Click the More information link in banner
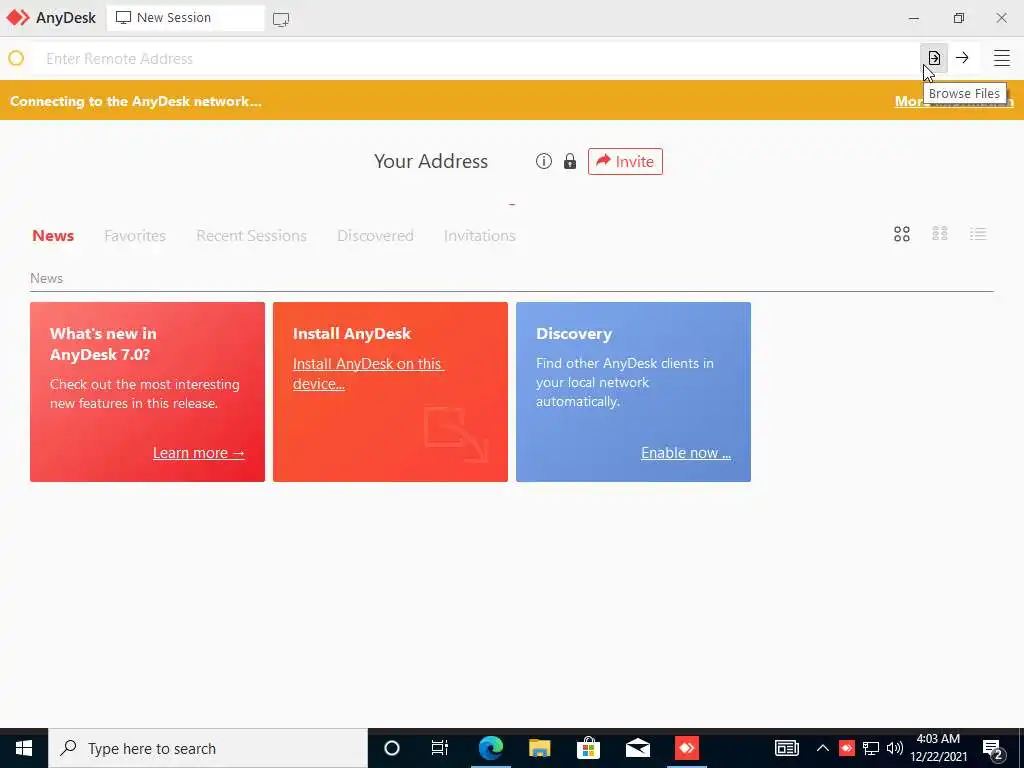 [x=954, y=101]
